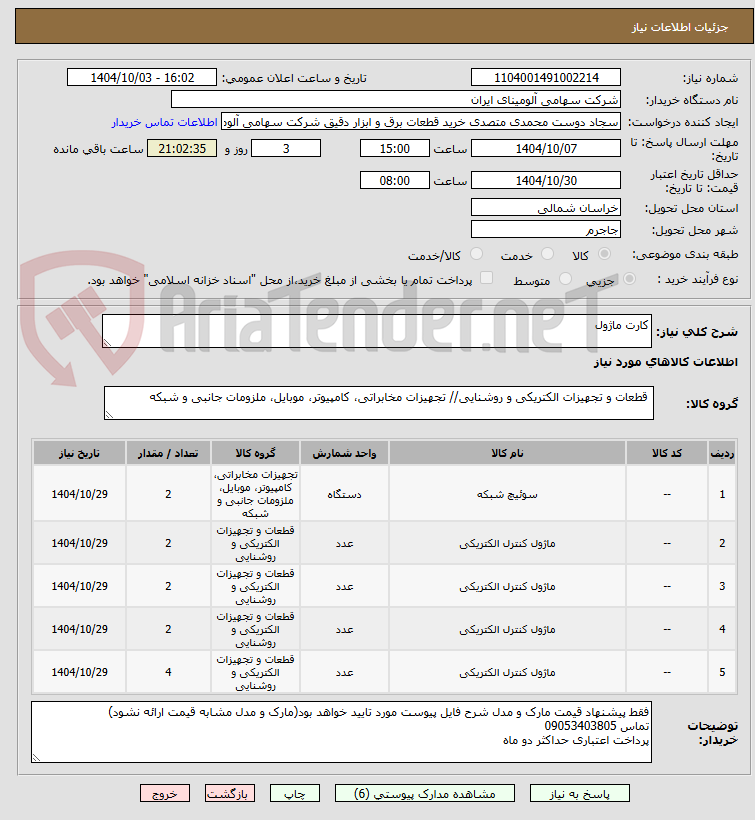Click the 'چاپ' print button

(x=295, y=793)
